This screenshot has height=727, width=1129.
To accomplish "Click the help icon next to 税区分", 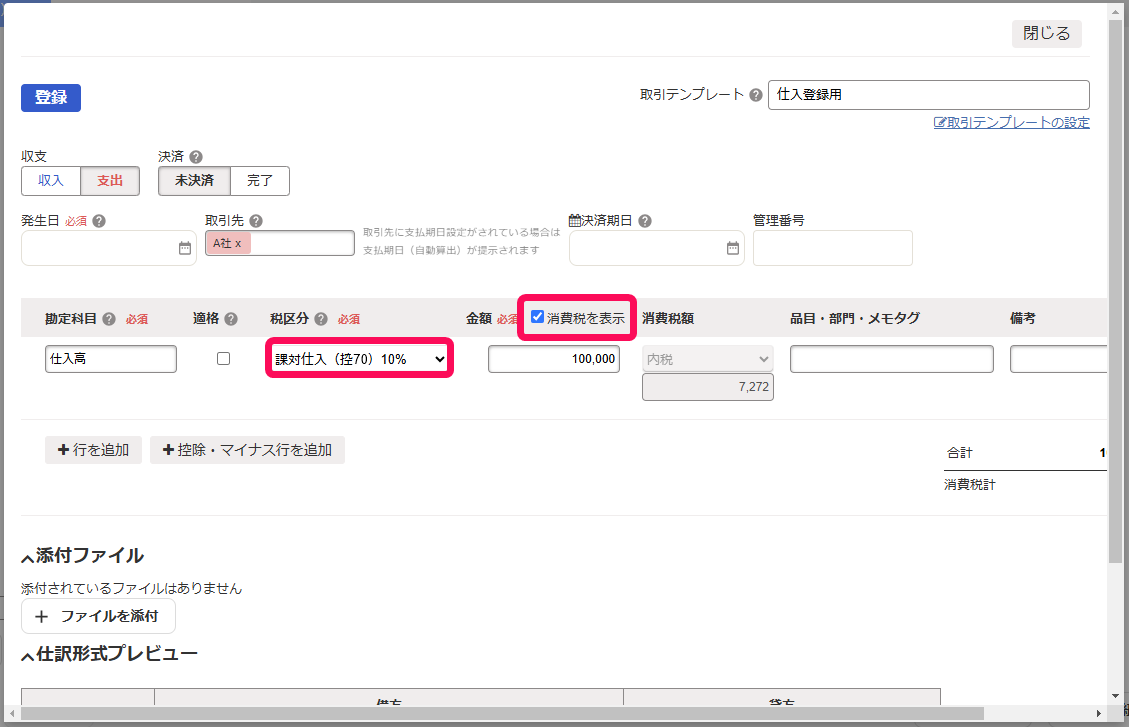I will pos(321,319).
